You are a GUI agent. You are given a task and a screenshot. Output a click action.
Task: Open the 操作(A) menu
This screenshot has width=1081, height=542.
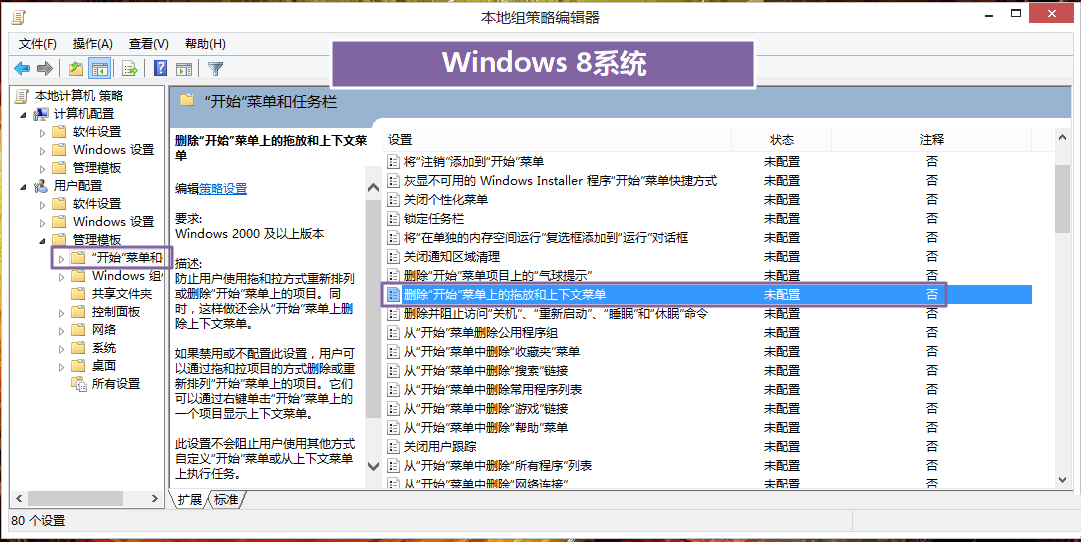coord(92,44)
